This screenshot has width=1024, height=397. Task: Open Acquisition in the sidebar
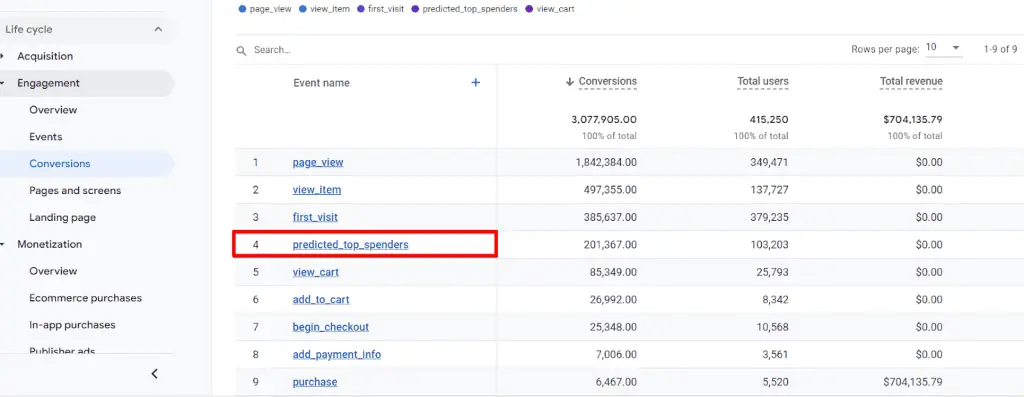tap(45, 56)
